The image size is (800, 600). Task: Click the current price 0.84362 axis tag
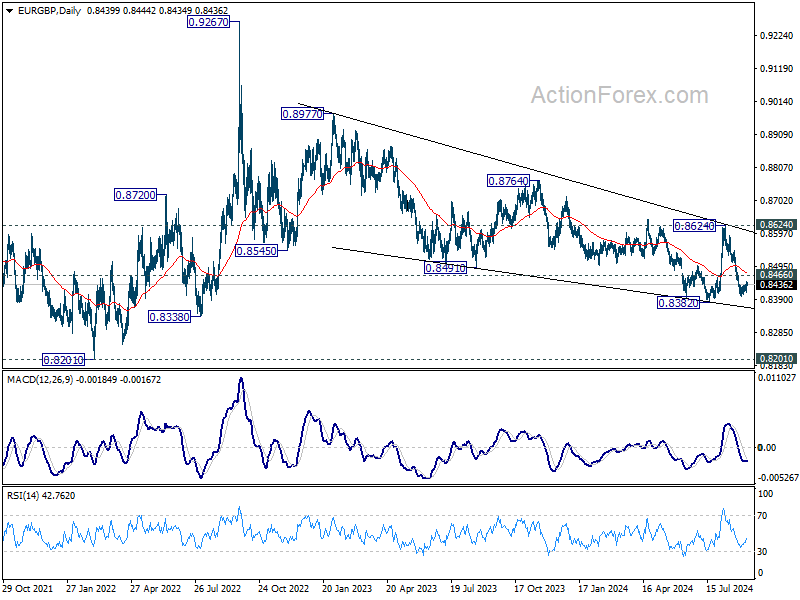[776, 285]
